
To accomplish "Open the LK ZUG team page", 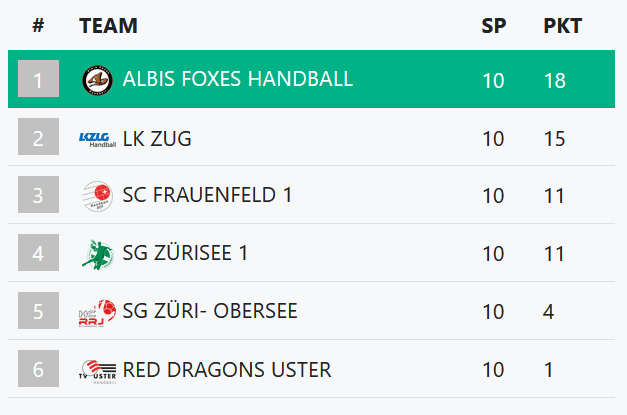I will click(x=157, y=139).
